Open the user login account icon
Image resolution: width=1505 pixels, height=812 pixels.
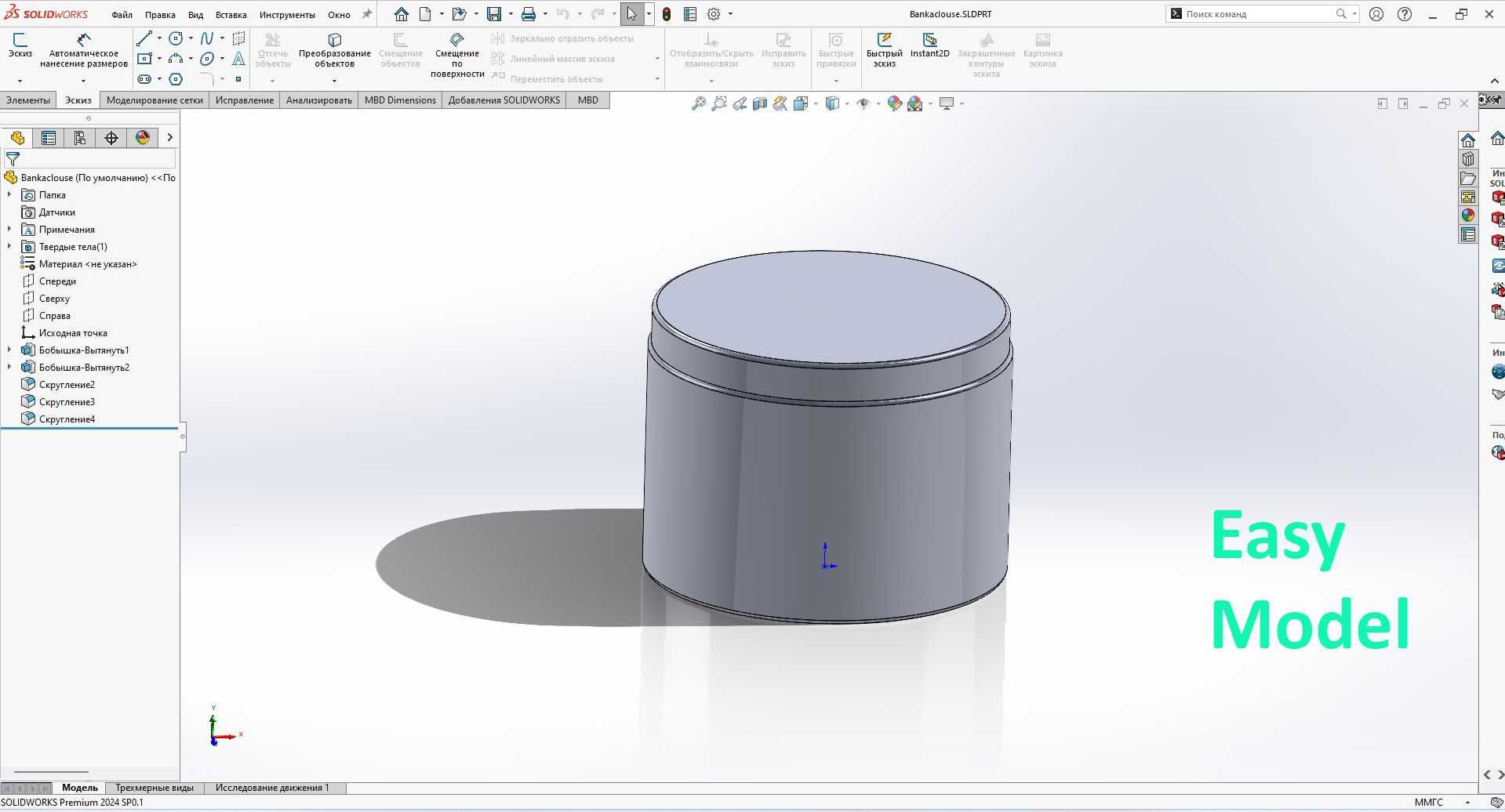(1376, 14)
